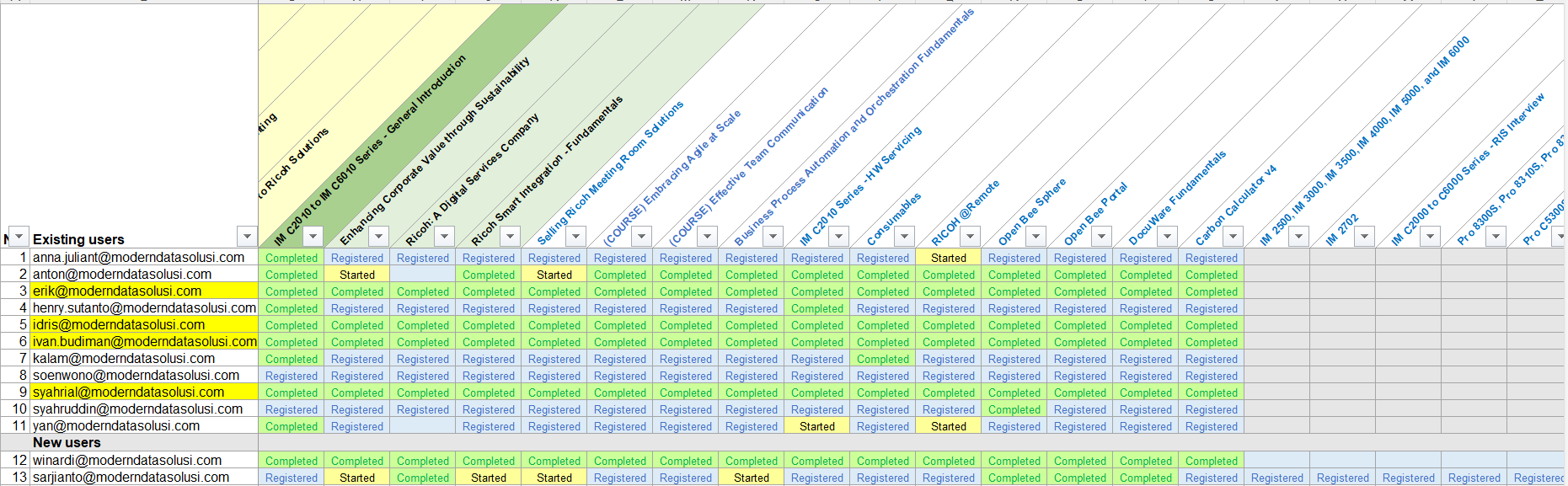1568x486 pixels.
Task: Expand the Ricoh: A Digital Services Company filter
Action: pos(444,237)
